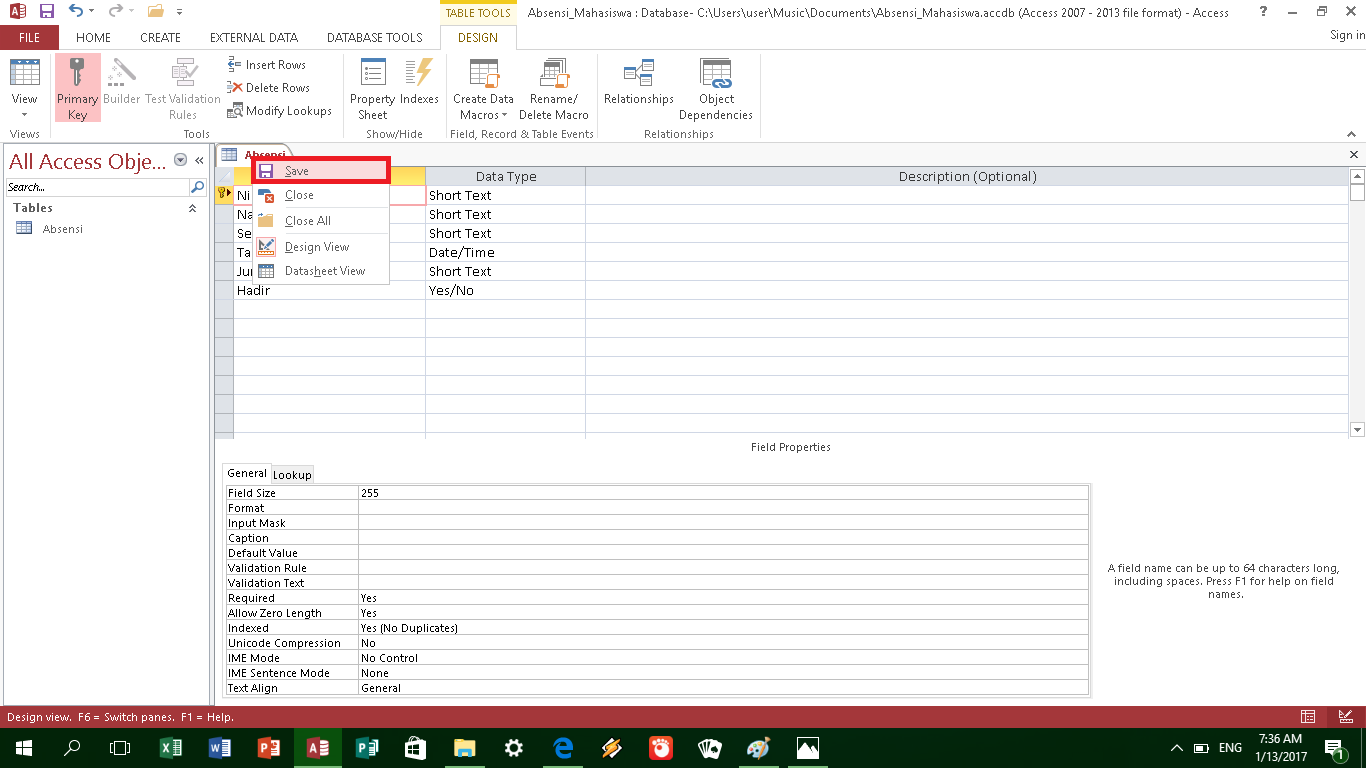Switch to Lookup tab in Field Properties

tap(292, 475)
